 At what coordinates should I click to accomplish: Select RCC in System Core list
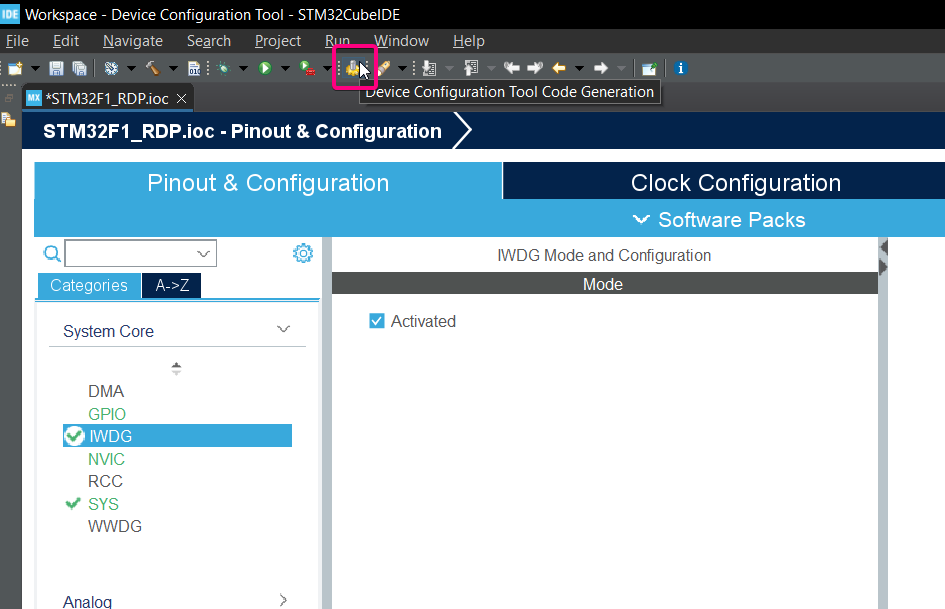pos(105,481)
